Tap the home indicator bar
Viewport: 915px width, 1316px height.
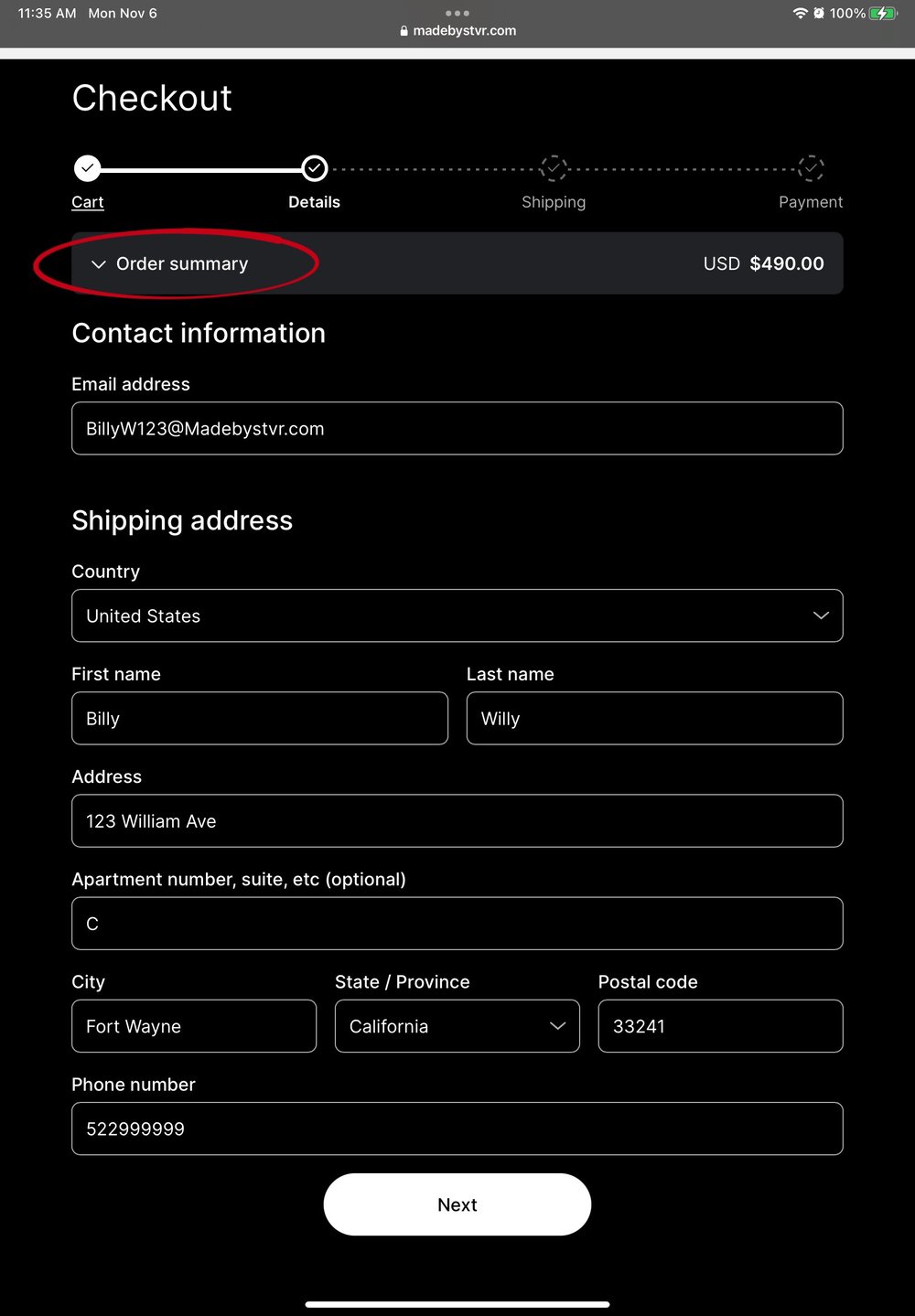click(x=457, y=1304)
